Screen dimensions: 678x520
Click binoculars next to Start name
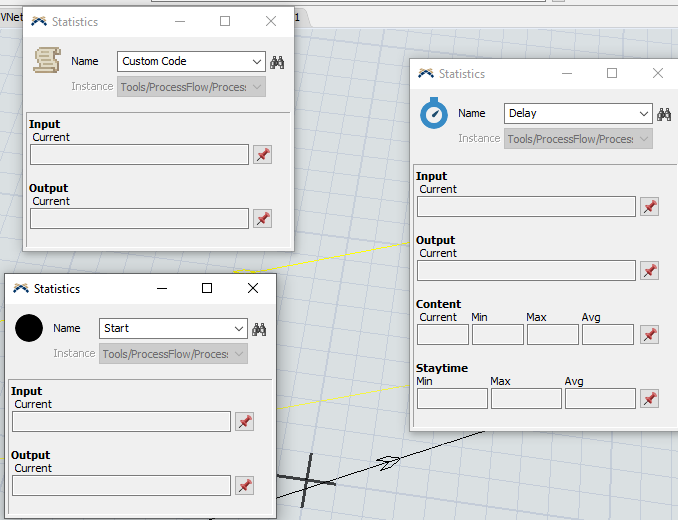260,329
